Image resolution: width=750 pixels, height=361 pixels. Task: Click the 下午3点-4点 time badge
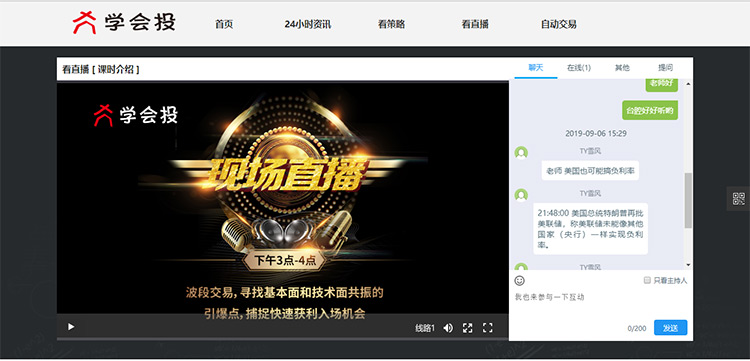click(285, 261)
